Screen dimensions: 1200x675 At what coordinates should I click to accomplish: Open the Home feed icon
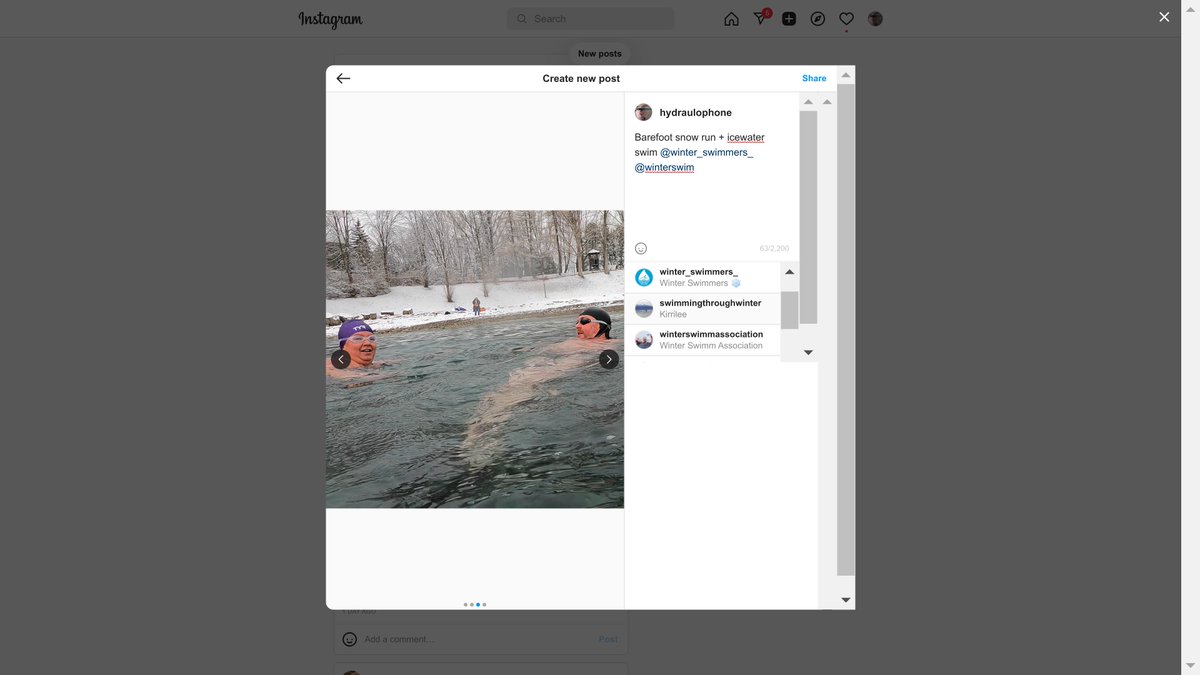point(731,19)
